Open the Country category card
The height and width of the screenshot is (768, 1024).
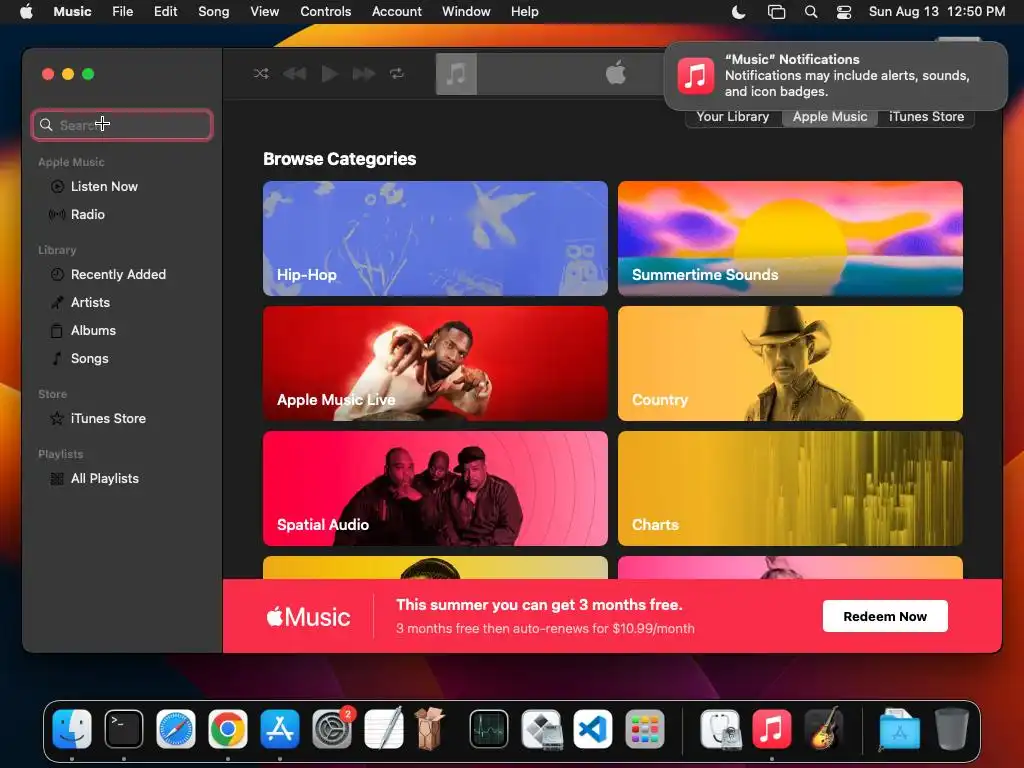click(x=790, y=364)
